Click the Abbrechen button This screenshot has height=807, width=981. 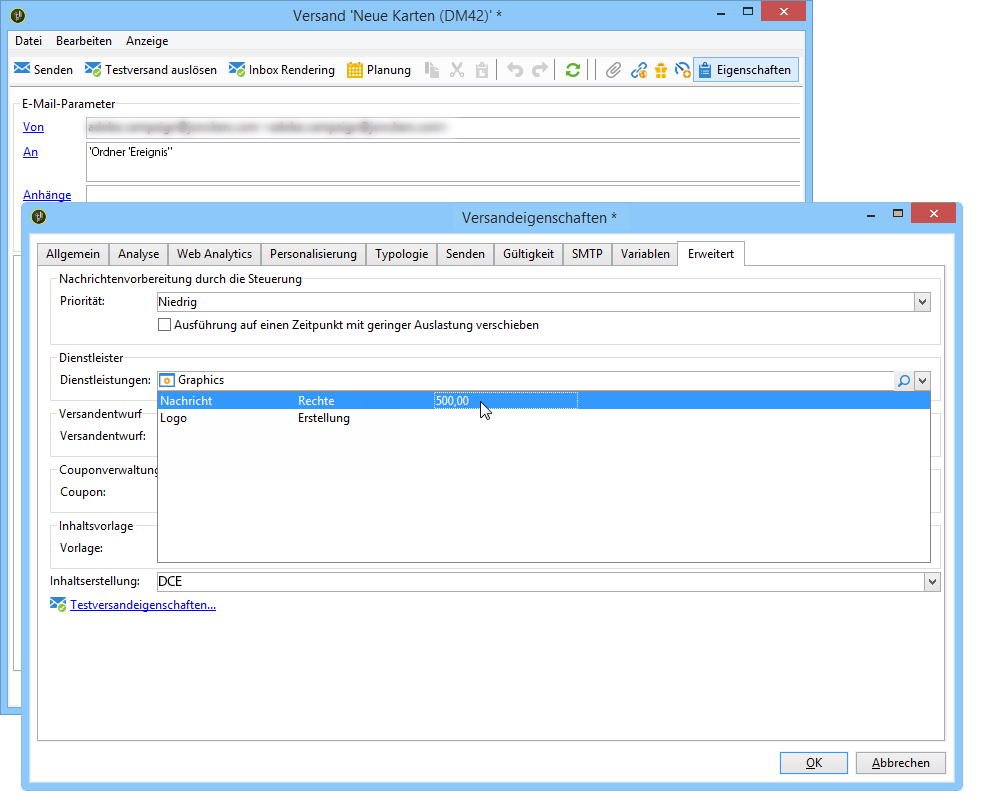(x=900, y=763)
